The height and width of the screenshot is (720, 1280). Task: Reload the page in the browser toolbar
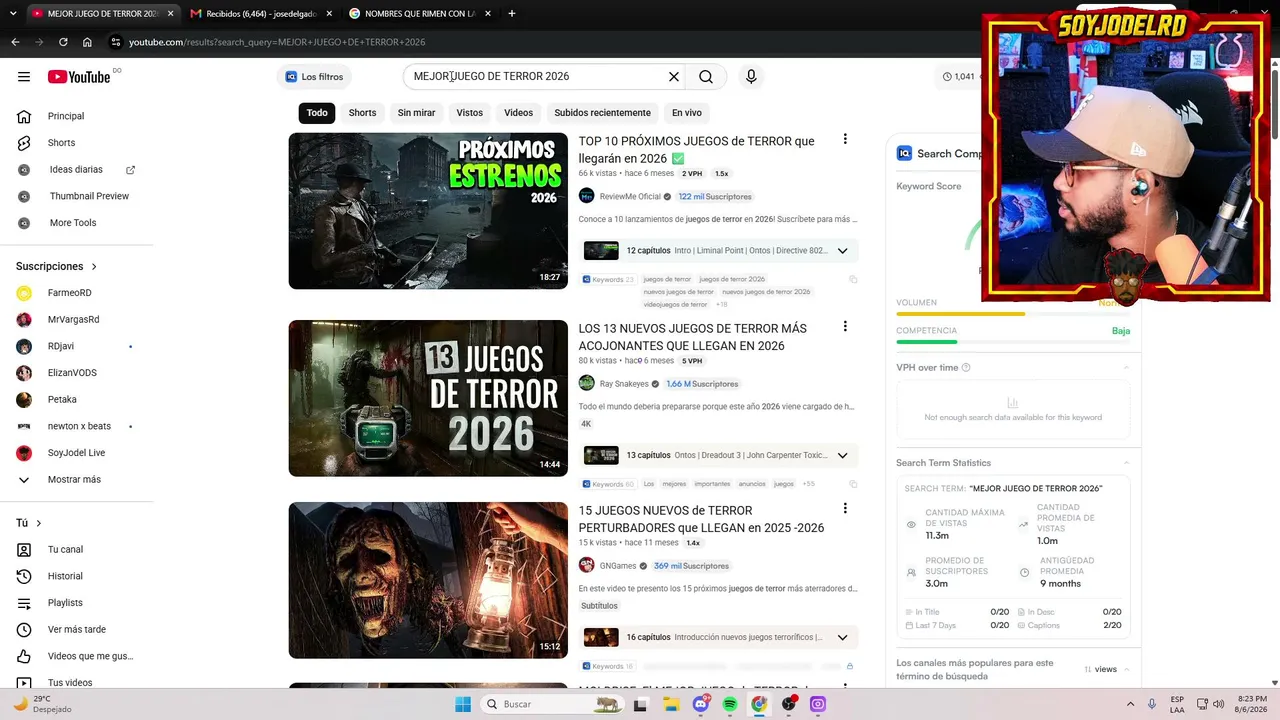(x=63, y=42)
